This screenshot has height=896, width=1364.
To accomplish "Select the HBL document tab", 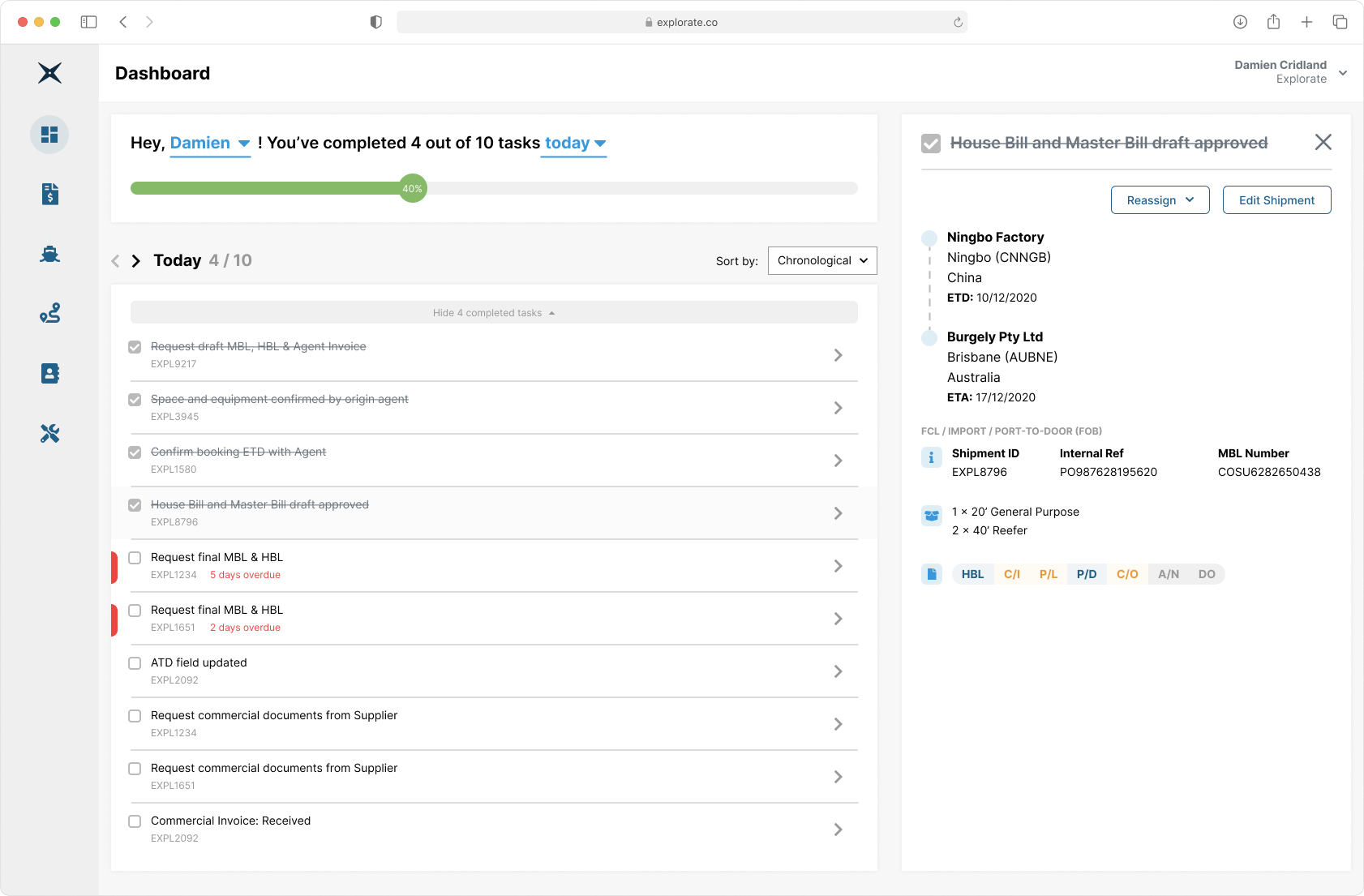I will [972, 574].
